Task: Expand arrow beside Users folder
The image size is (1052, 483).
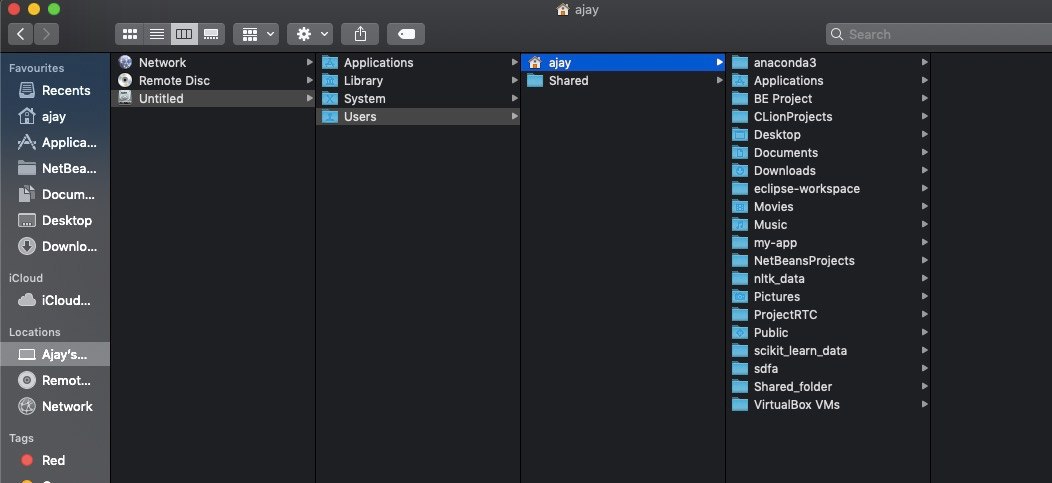Action: (x=515, y=117)
